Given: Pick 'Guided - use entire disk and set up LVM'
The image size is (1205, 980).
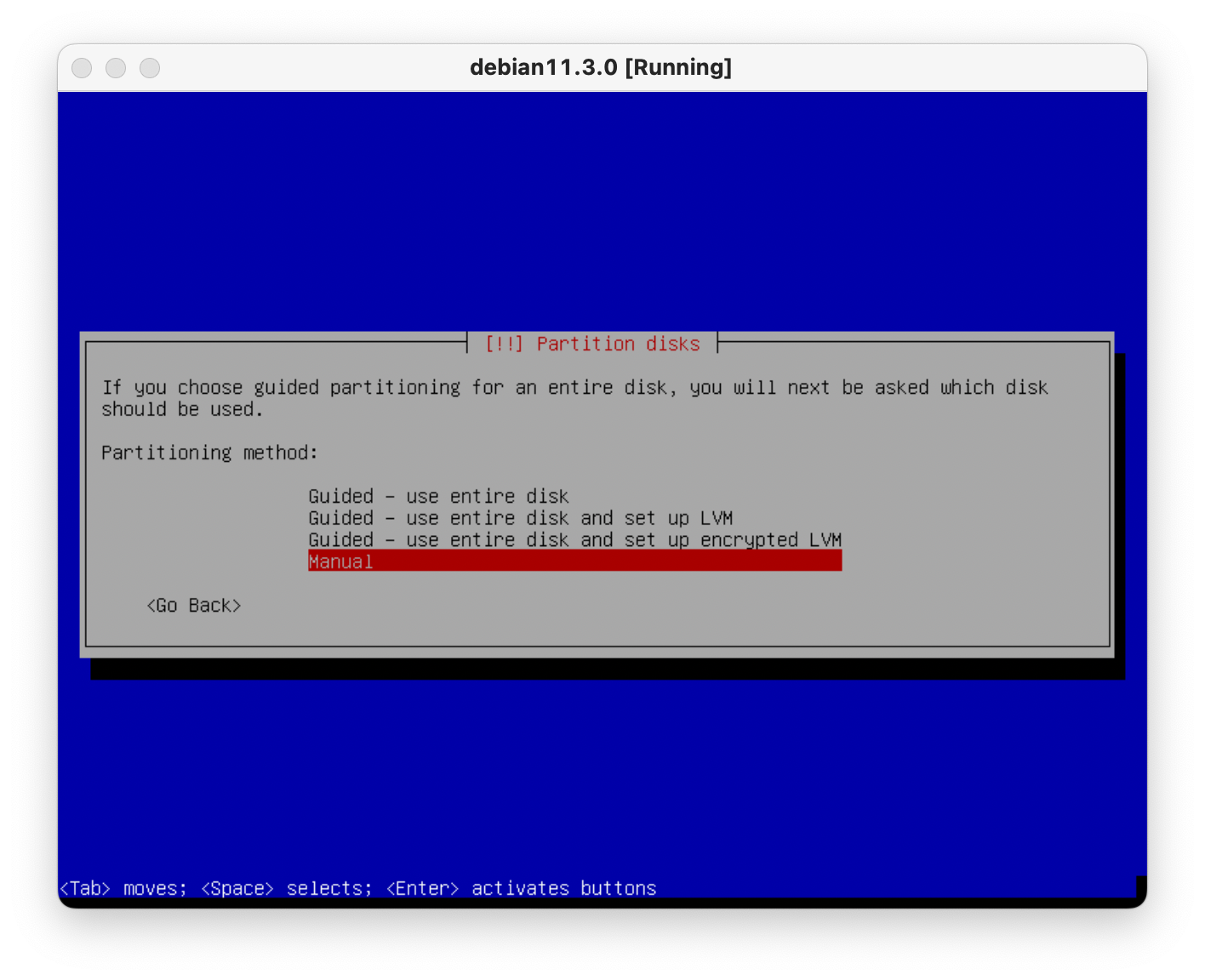Looking at the screenshot, I should tap(520, 518).
